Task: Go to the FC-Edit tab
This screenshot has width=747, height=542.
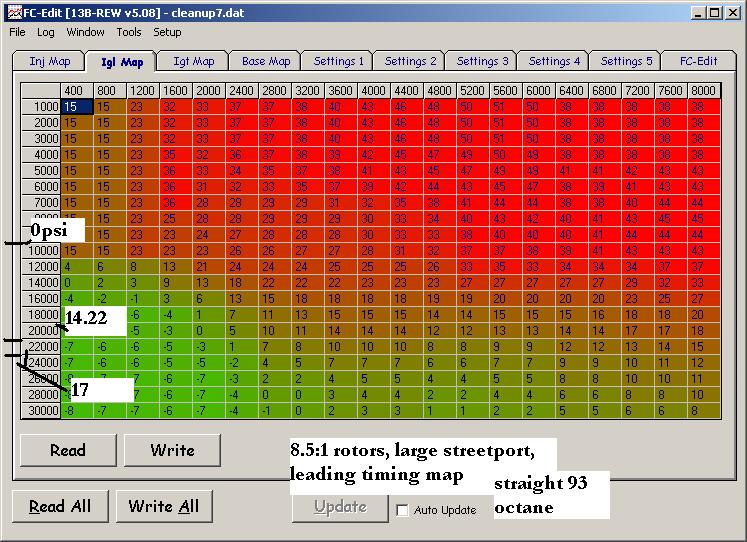Action: coord(698,61)
